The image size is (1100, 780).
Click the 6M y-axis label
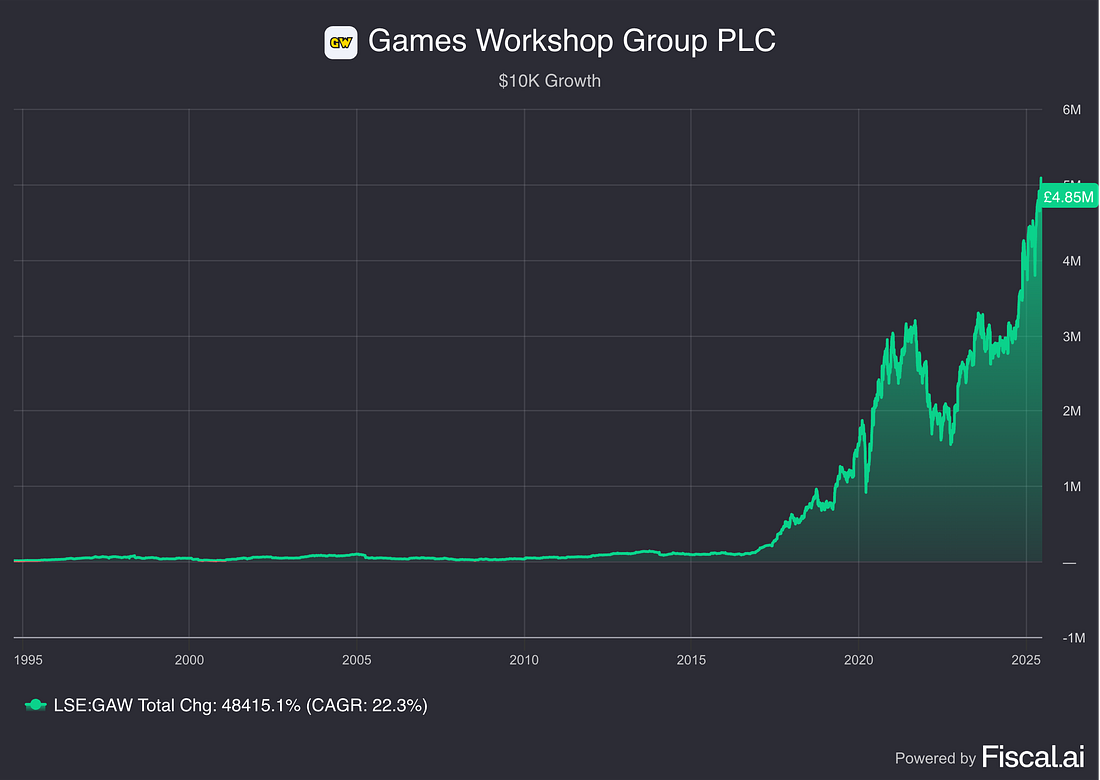[x=1071, y=110]
